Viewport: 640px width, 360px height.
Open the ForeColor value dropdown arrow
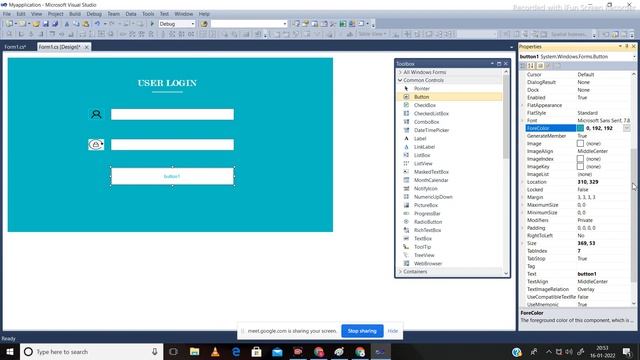627,128
